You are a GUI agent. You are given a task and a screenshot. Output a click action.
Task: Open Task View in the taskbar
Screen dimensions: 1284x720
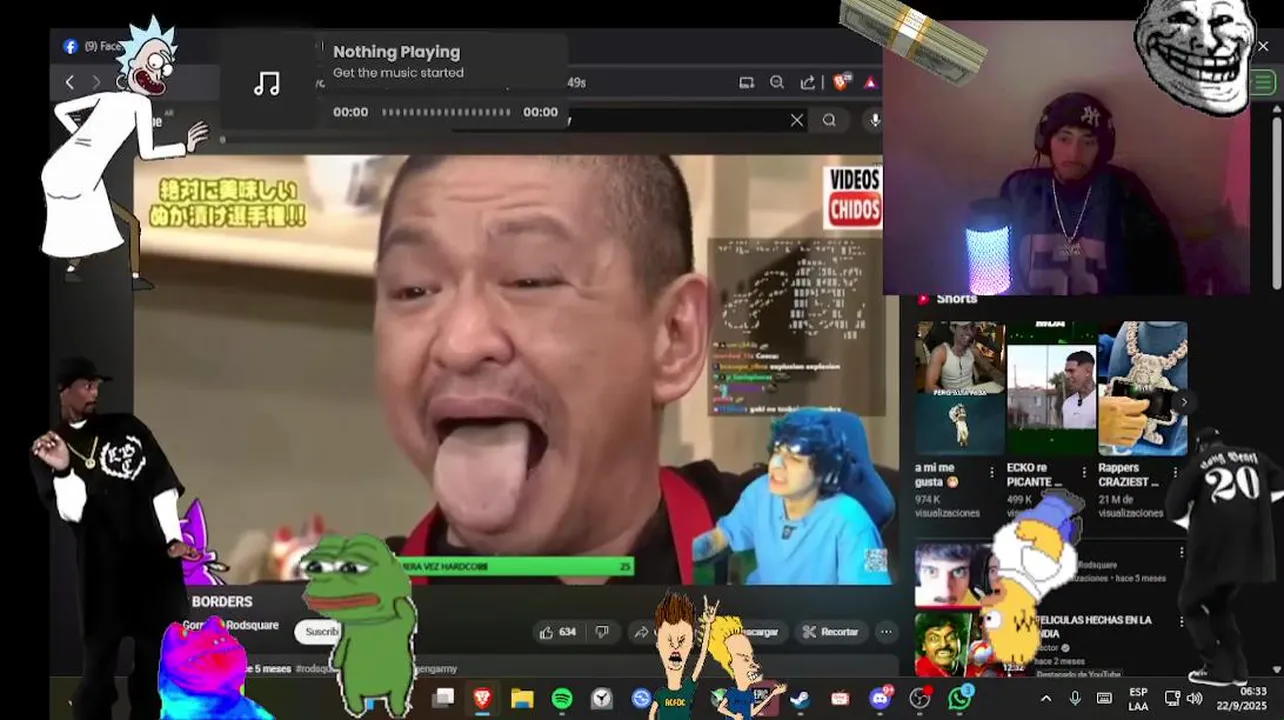[x=443, y=698]
